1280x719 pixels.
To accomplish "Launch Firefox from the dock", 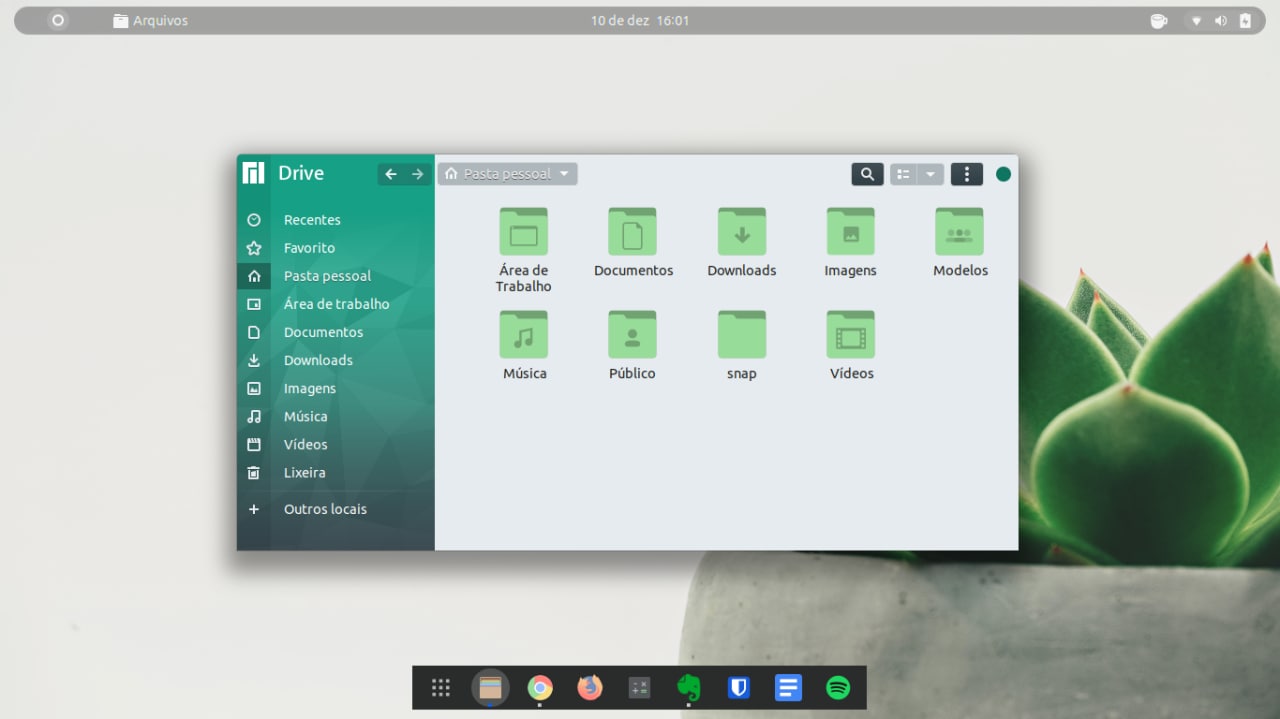I will 590,687.
